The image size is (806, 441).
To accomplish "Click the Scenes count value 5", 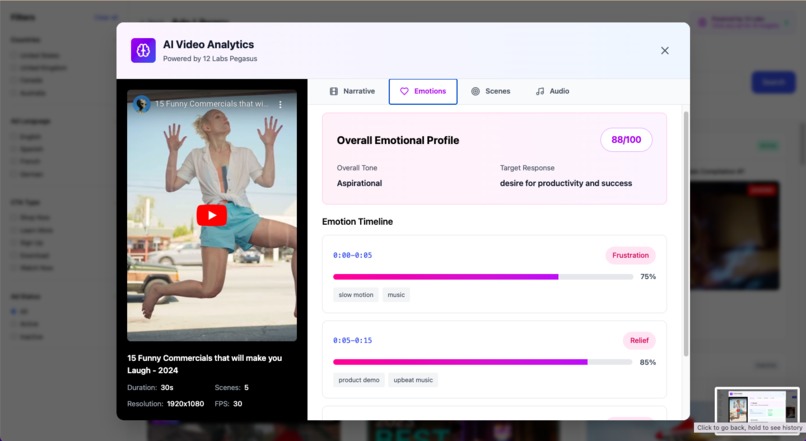I will click(246, 388).
